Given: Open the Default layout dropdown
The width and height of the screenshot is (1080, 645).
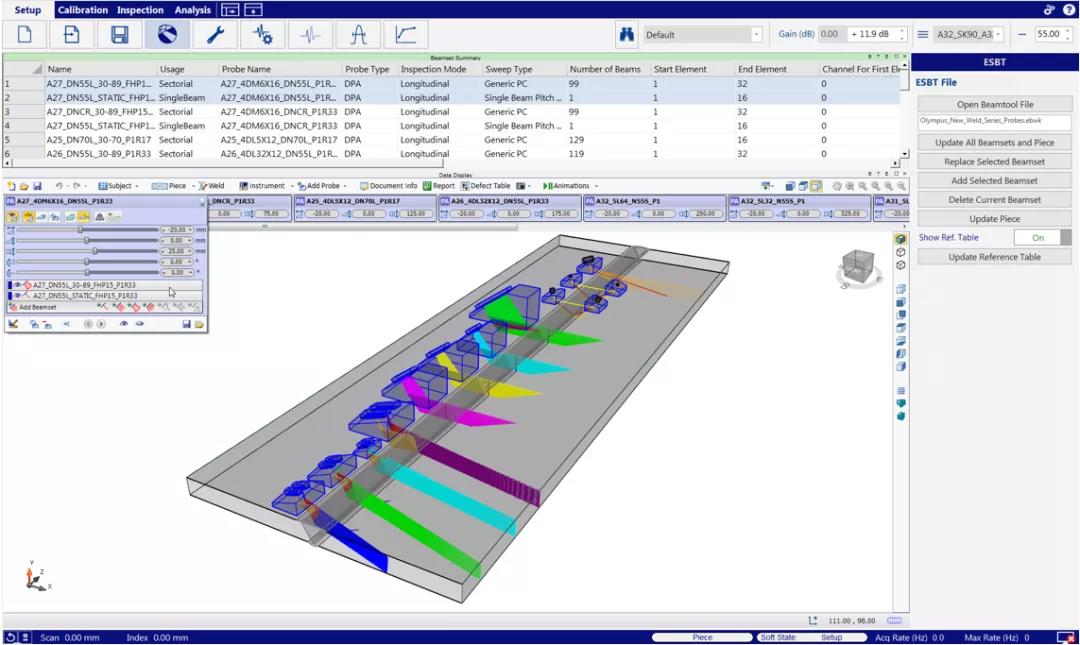Looking at the screenshot, I should coord(702,34).
